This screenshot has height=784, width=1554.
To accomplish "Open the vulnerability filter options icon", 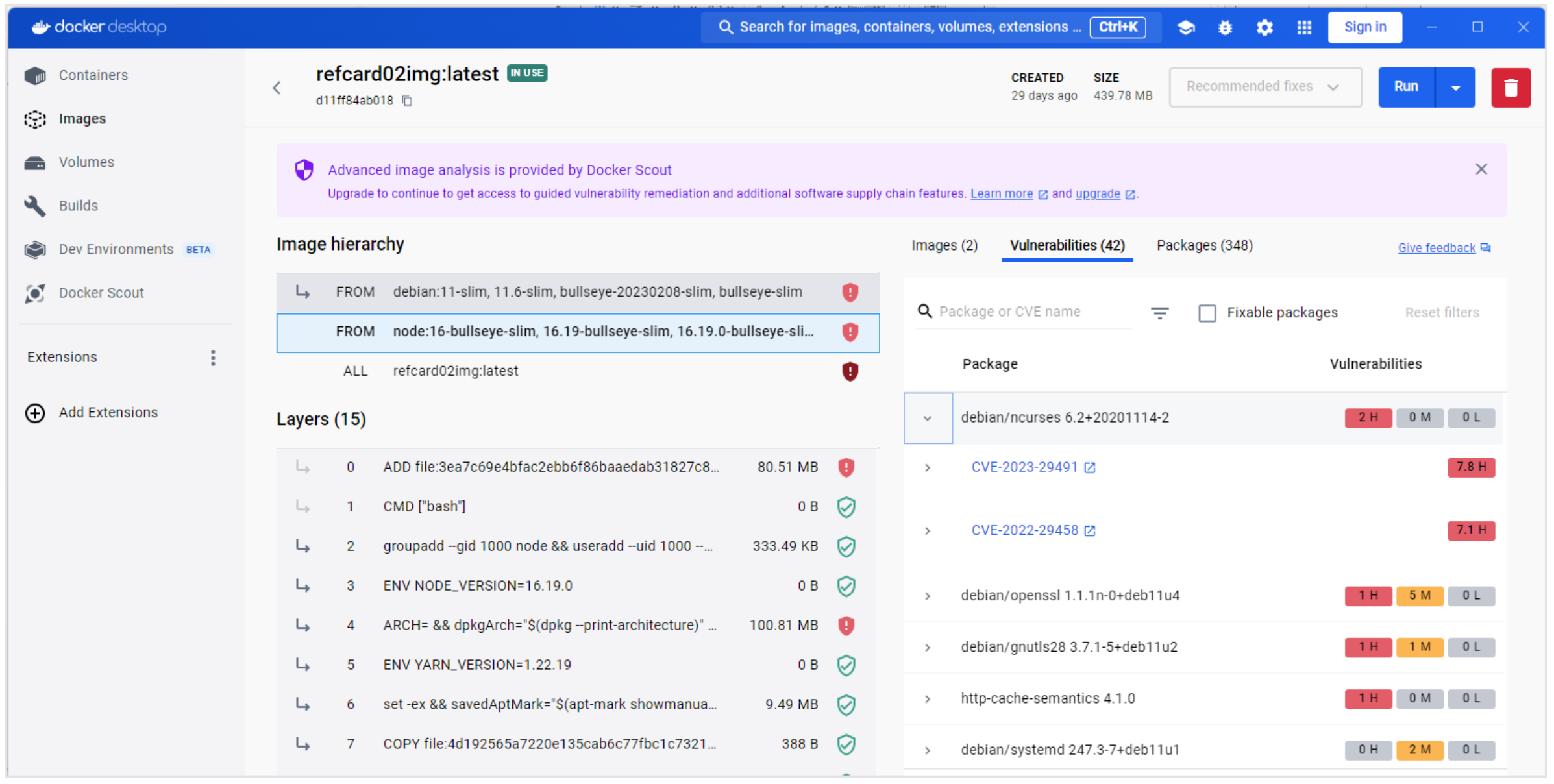I will [x=1159, y=313].
